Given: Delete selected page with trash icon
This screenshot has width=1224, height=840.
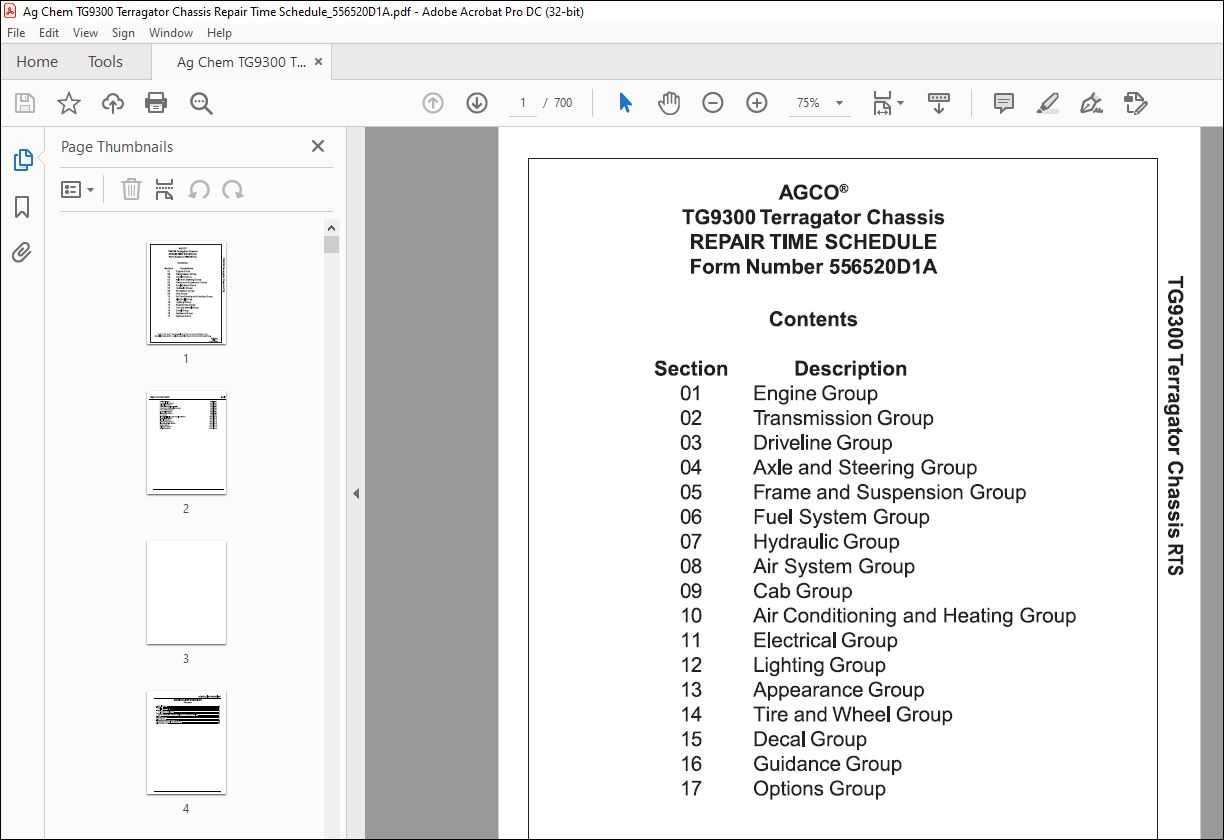Looking at the screenshot, I should pos(131,189).
